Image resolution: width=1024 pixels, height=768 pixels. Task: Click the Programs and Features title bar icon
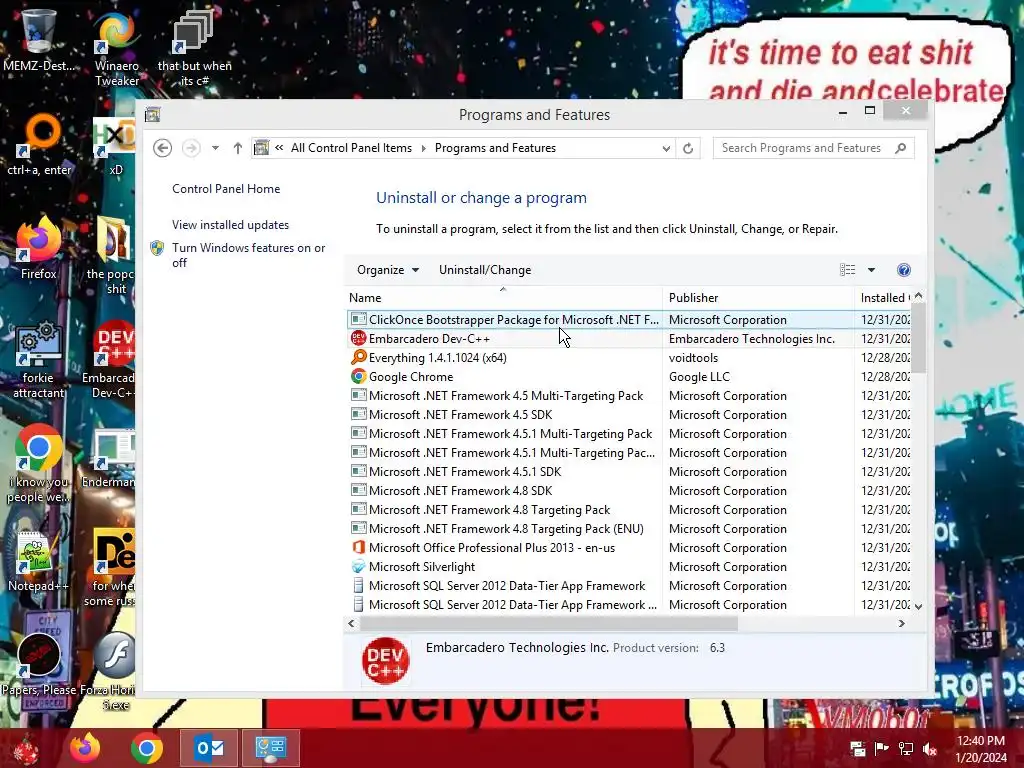153,115
